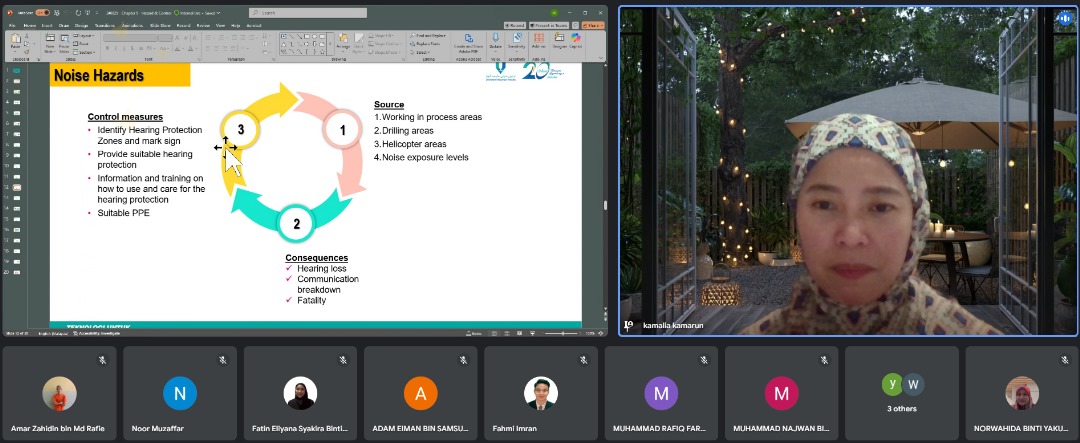Image resolution: width=1080 pixels, height=443 pixels.
Task: Click the Accessibility Investigate status entry
Action: 96,333
